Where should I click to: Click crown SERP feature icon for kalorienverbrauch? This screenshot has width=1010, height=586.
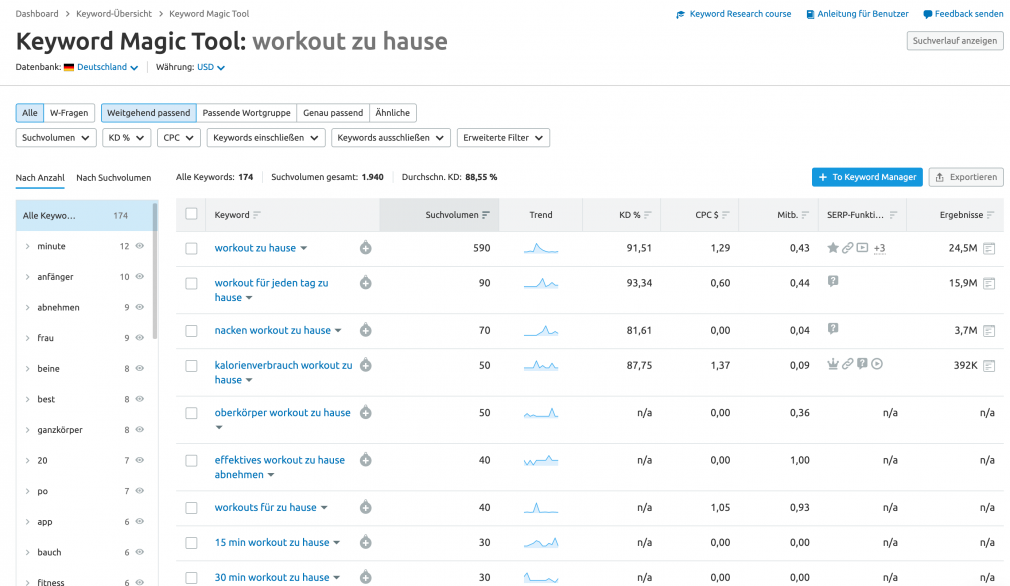pos(833,364)
